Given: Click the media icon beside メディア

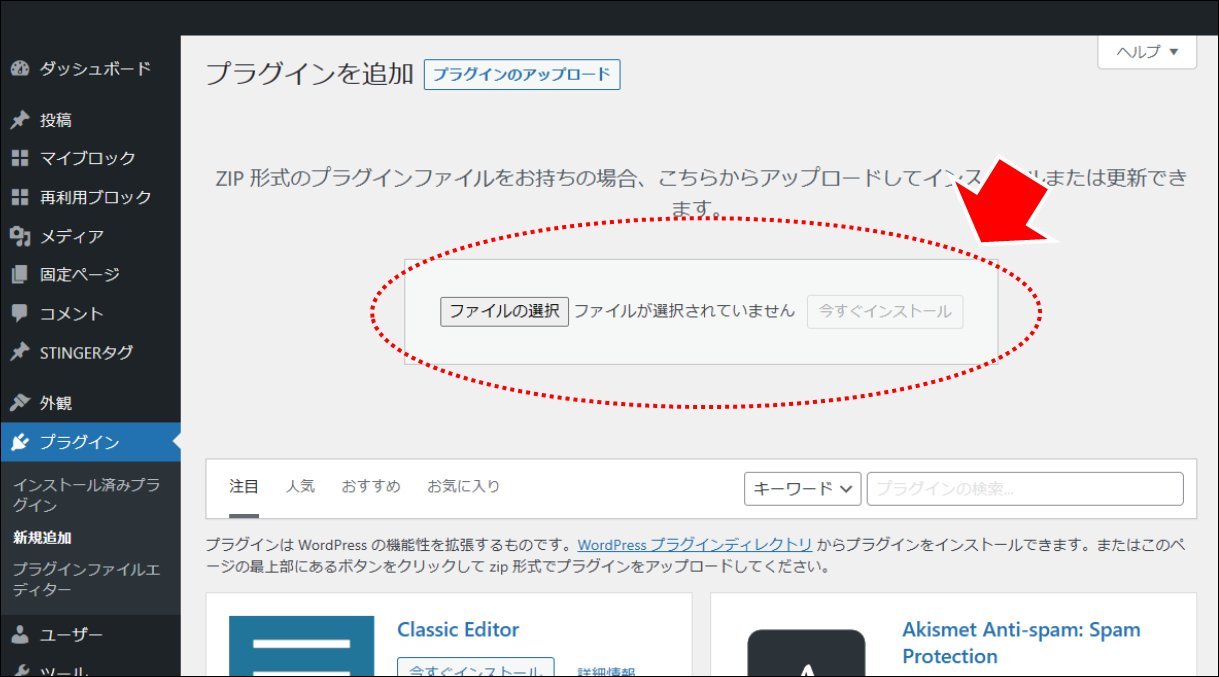Looking at the screenshot, I should click(19, 236).
